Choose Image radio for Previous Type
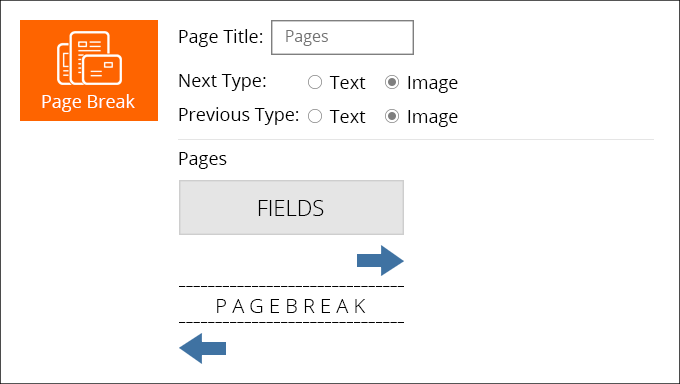 392,116
